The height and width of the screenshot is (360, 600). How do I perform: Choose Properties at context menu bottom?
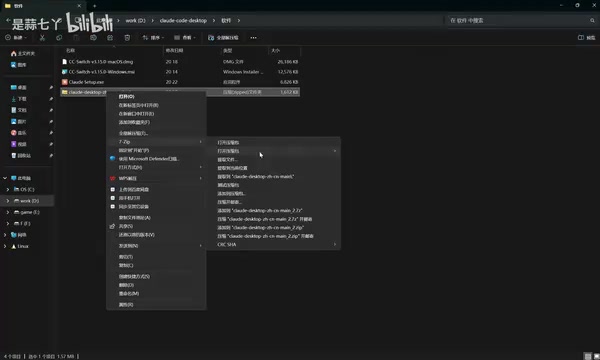[156, 305]
